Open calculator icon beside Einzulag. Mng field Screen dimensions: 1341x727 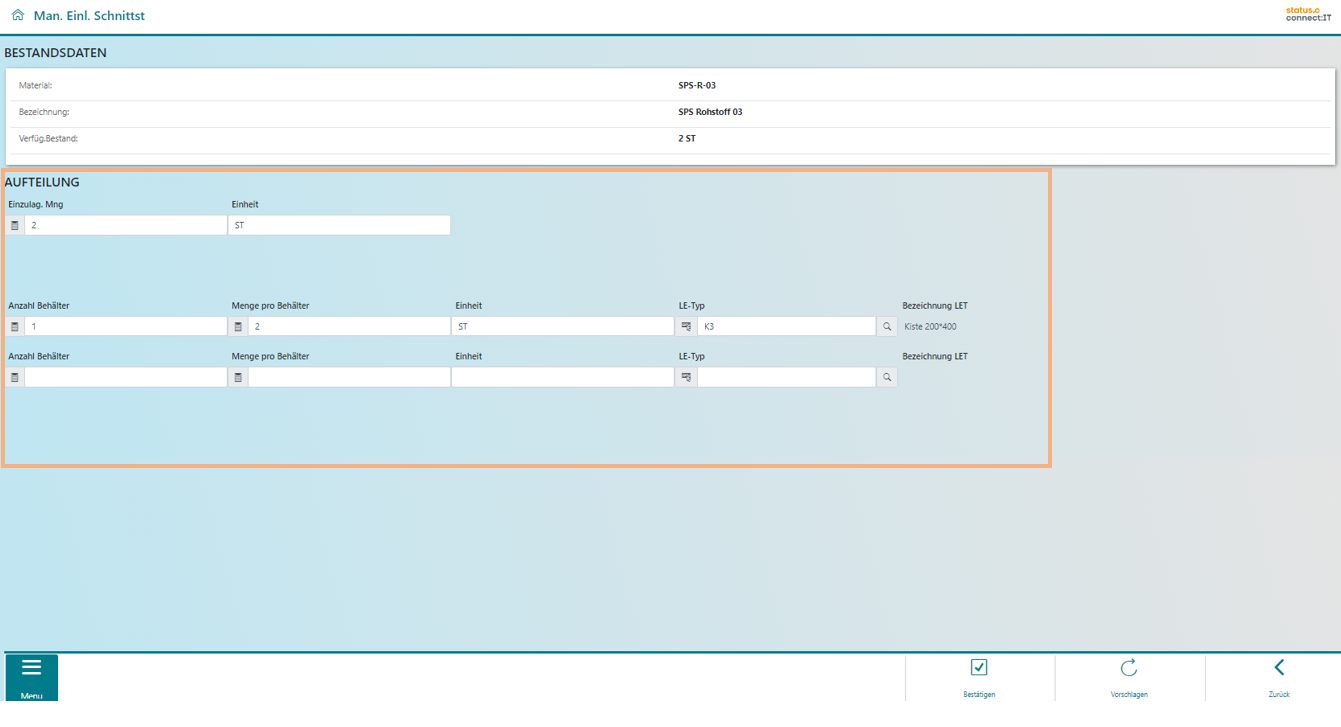[x=15, y=226]
